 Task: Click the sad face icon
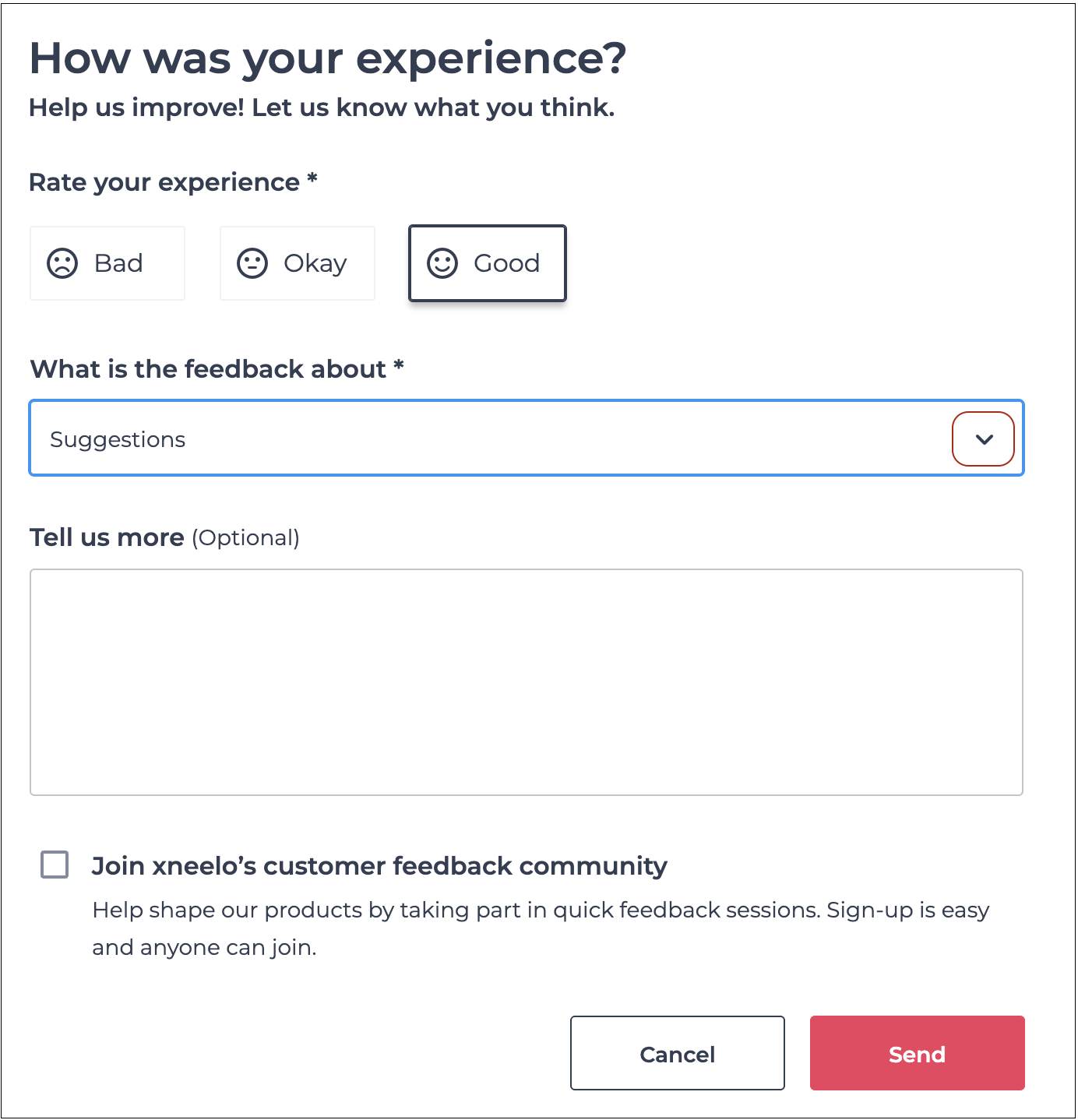pyautogui.click(x=62, y=263)
